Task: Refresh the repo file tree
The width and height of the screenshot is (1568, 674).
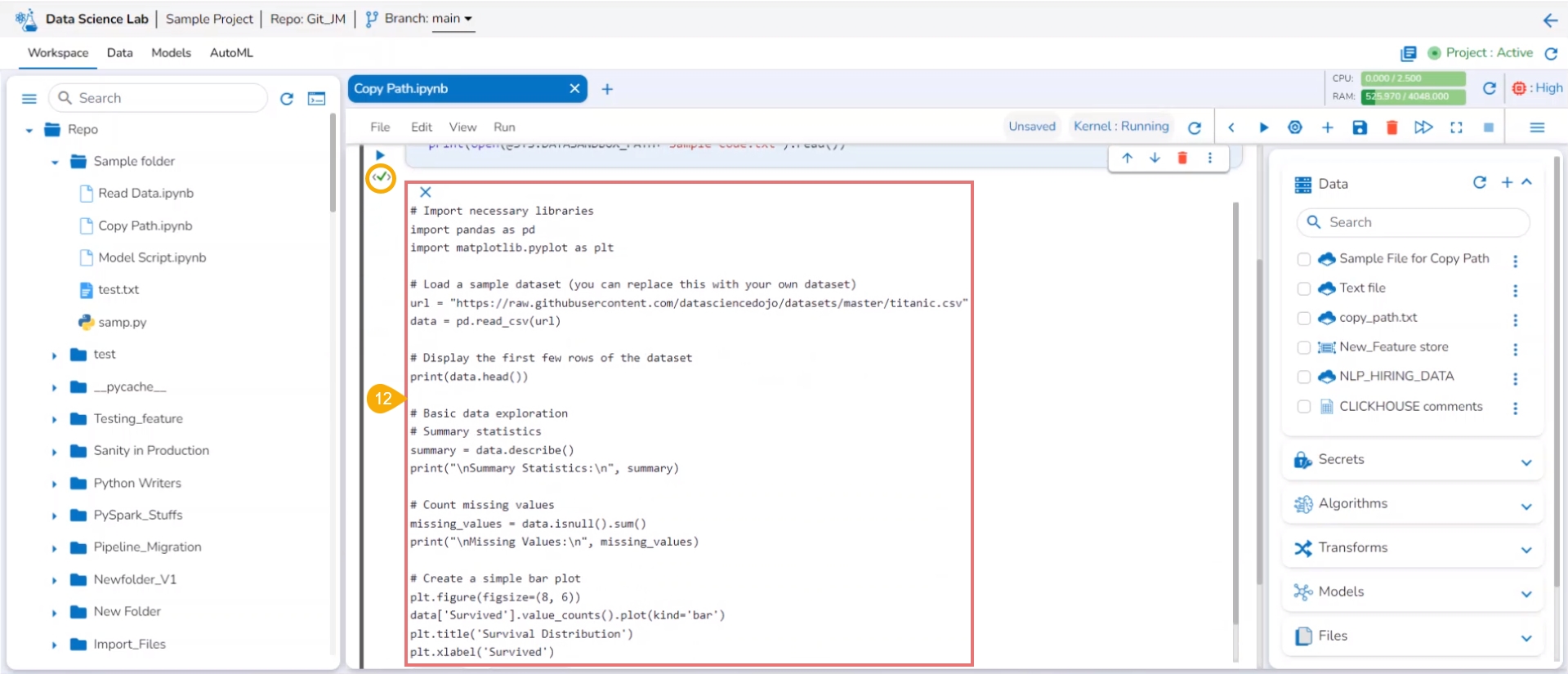Action: click(287, 99)
